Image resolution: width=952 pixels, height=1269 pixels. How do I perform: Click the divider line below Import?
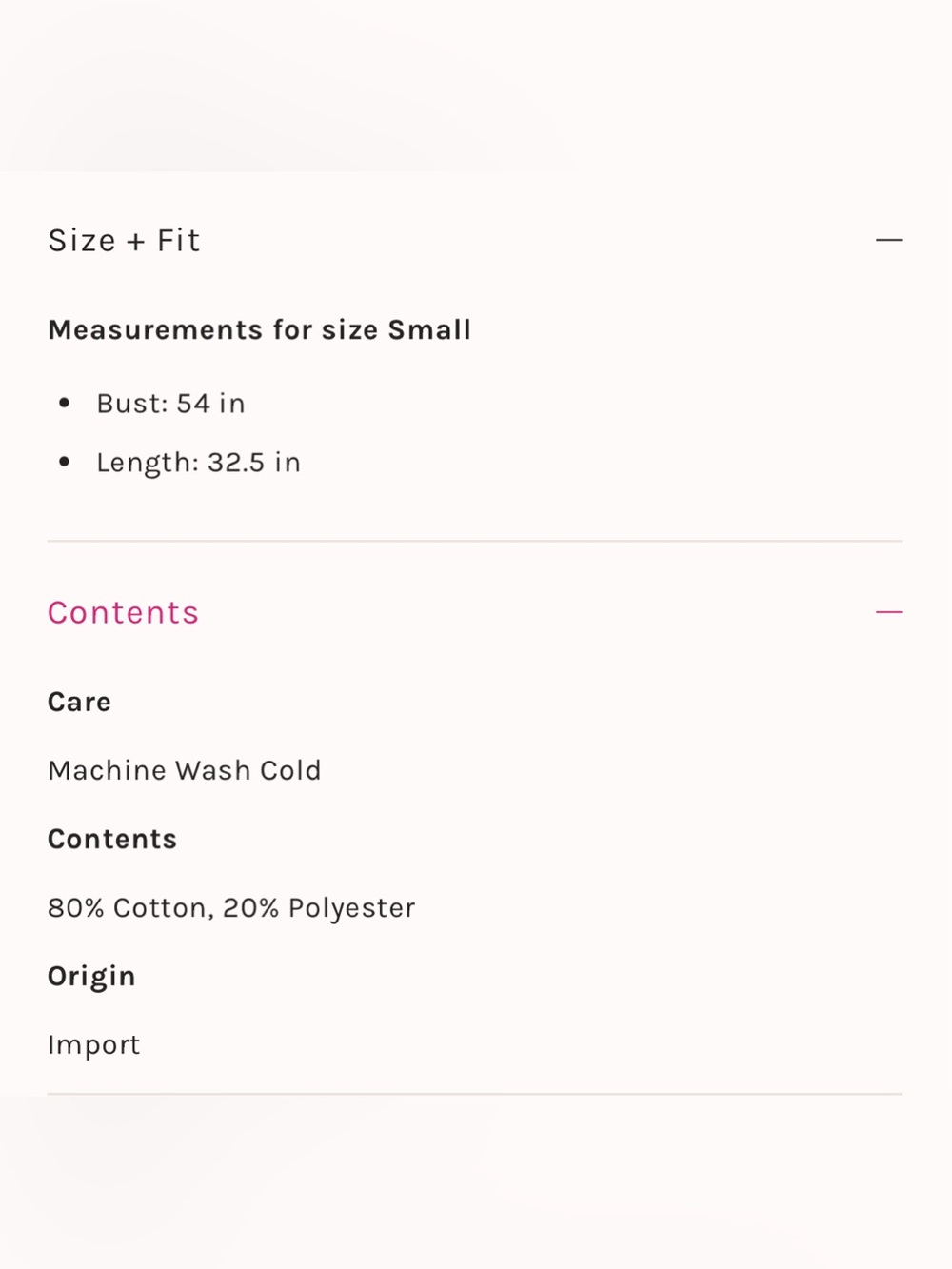(475, 1094)
